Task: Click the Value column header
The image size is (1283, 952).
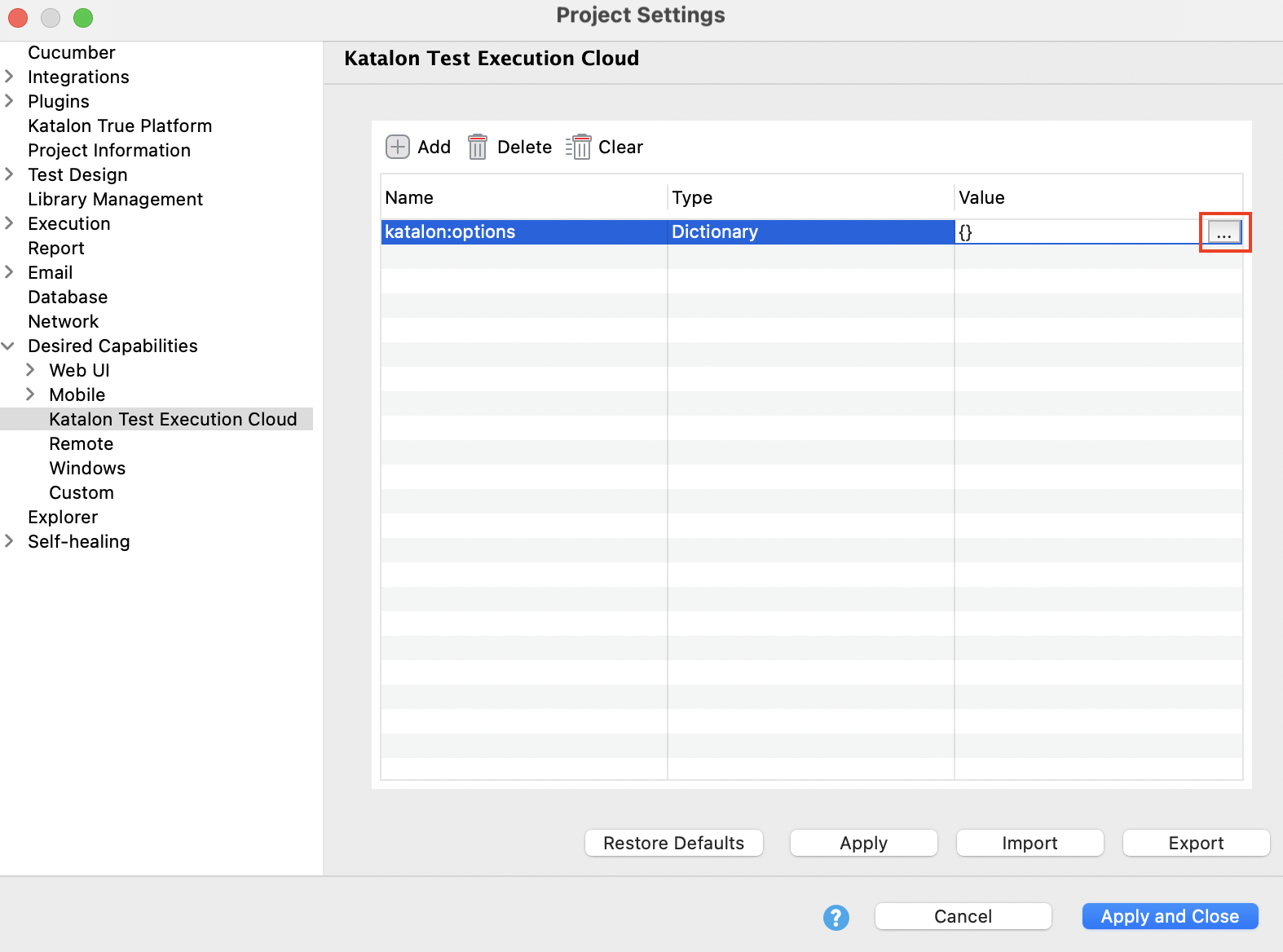Action: [x=1099, y=197]
